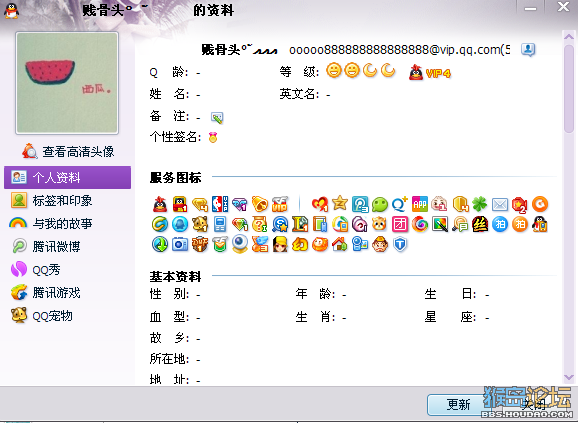Image resolution: width=578 pixels, height=423 pixels.
Task: Click the medal icon beside 个性签名
Action: point(213,137)
